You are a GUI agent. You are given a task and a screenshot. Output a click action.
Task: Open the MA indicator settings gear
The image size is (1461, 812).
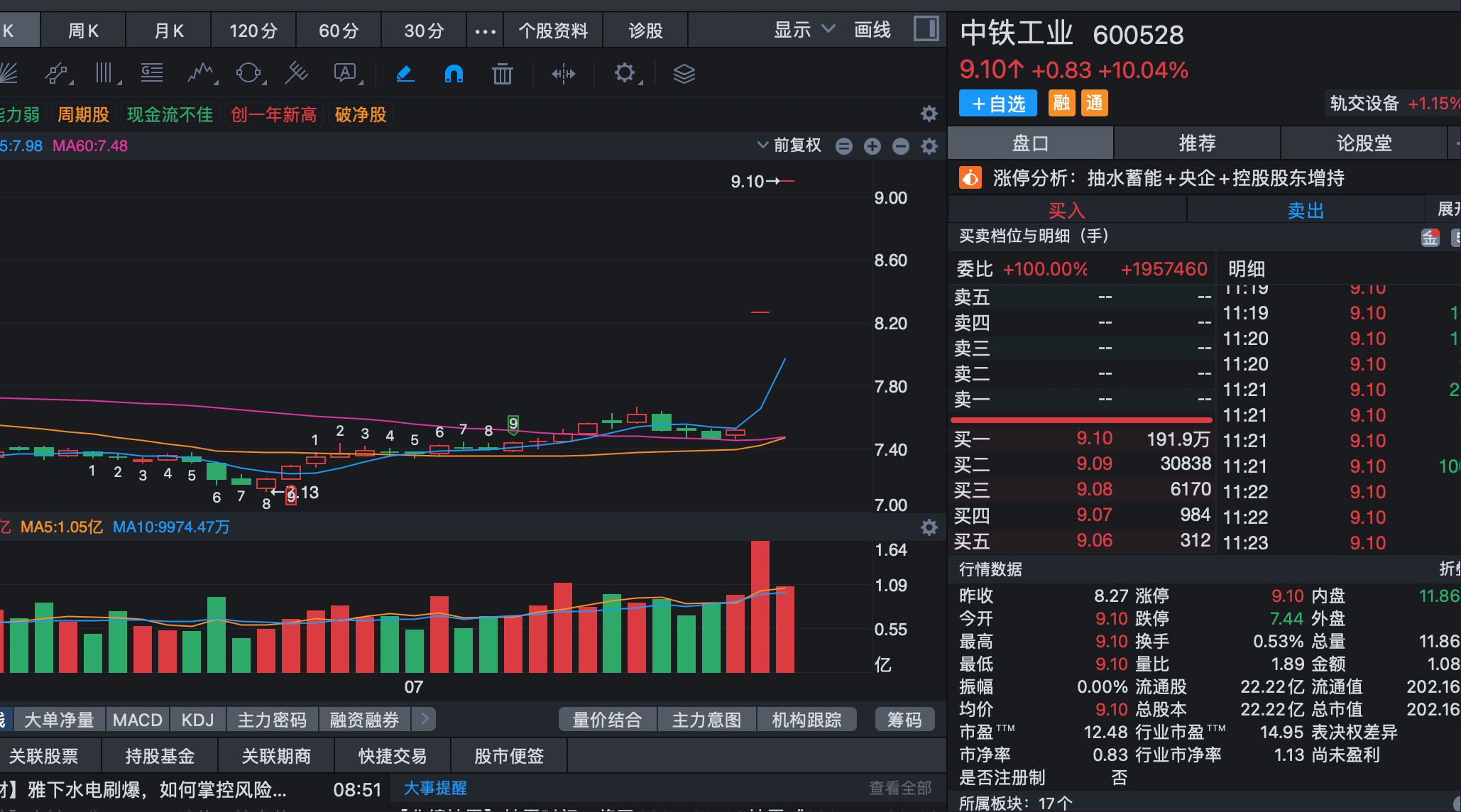pyautogui.click(x=929, y=146)
